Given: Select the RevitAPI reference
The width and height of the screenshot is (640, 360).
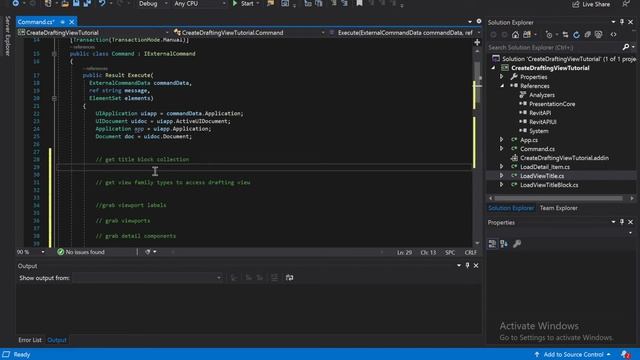Looking at the screenshot, I should click(540, 113).
